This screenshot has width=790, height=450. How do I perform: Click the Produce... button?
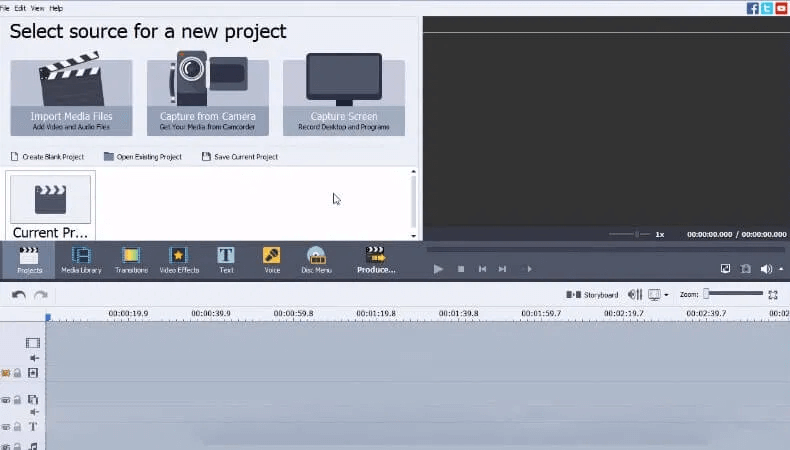coord(376,260)
